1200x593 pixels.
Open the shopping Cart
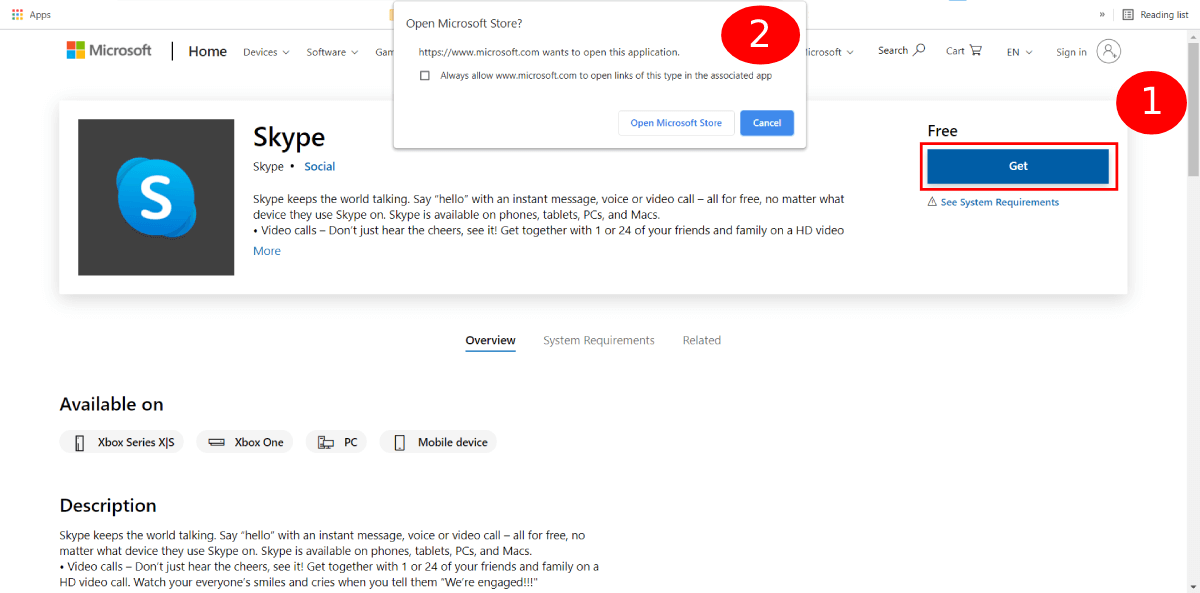964,50
